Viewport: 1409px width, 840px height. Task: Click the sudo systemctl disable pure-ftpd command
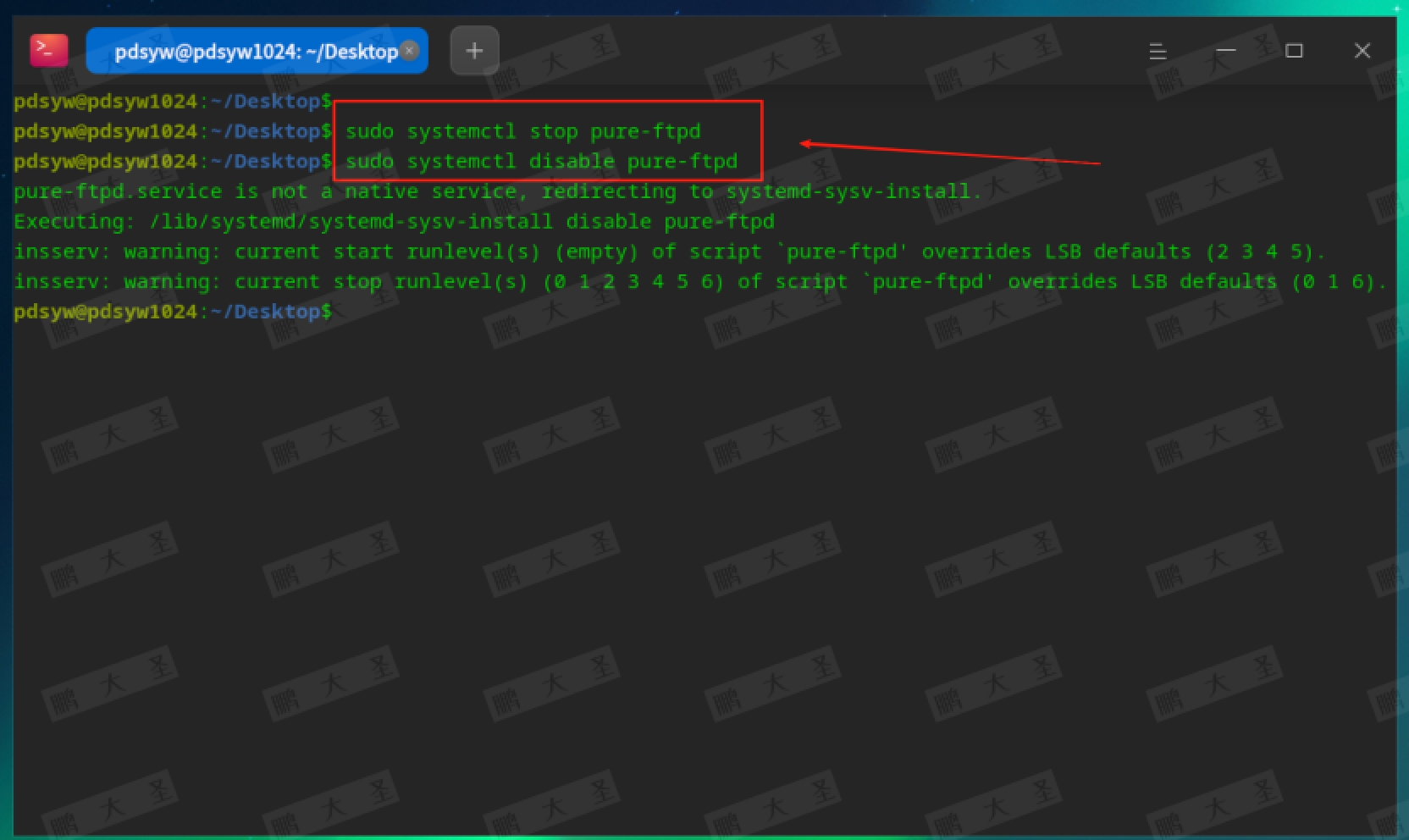(x=539, y=161)
